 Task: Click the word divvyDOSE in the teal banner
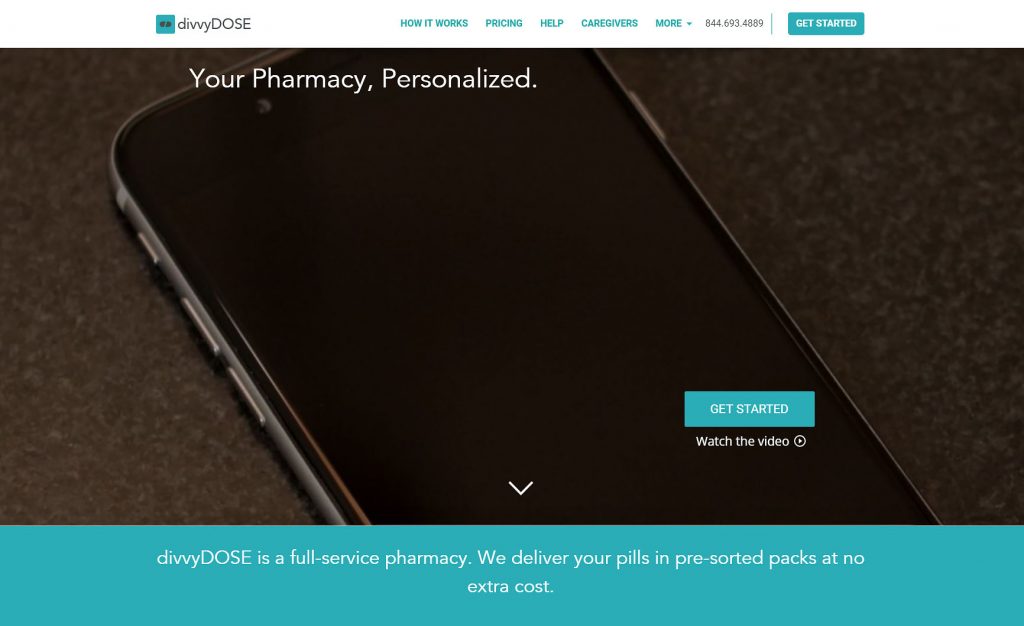(x=204, y=558)
